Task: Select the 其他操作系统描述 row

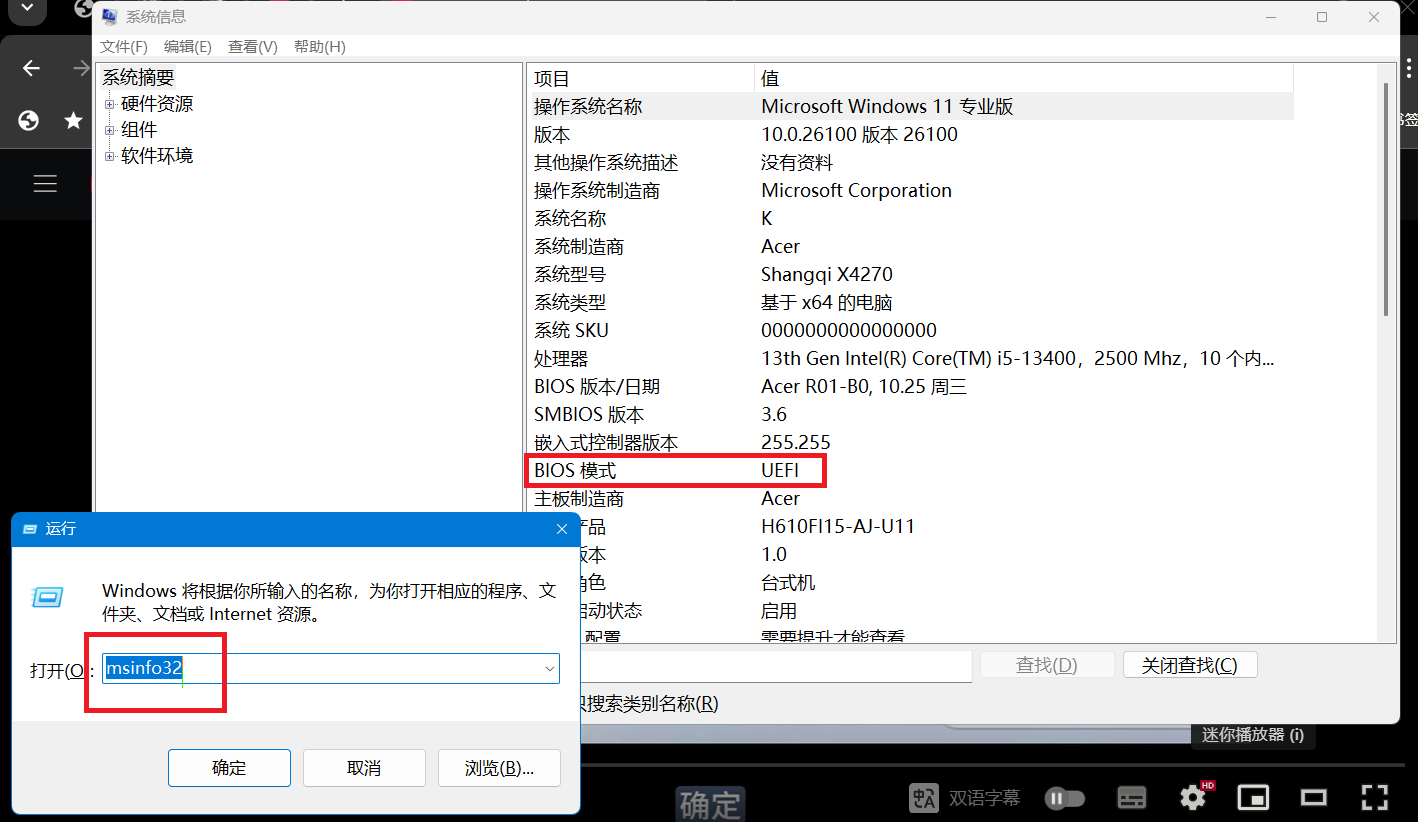Action: (911, 162)
